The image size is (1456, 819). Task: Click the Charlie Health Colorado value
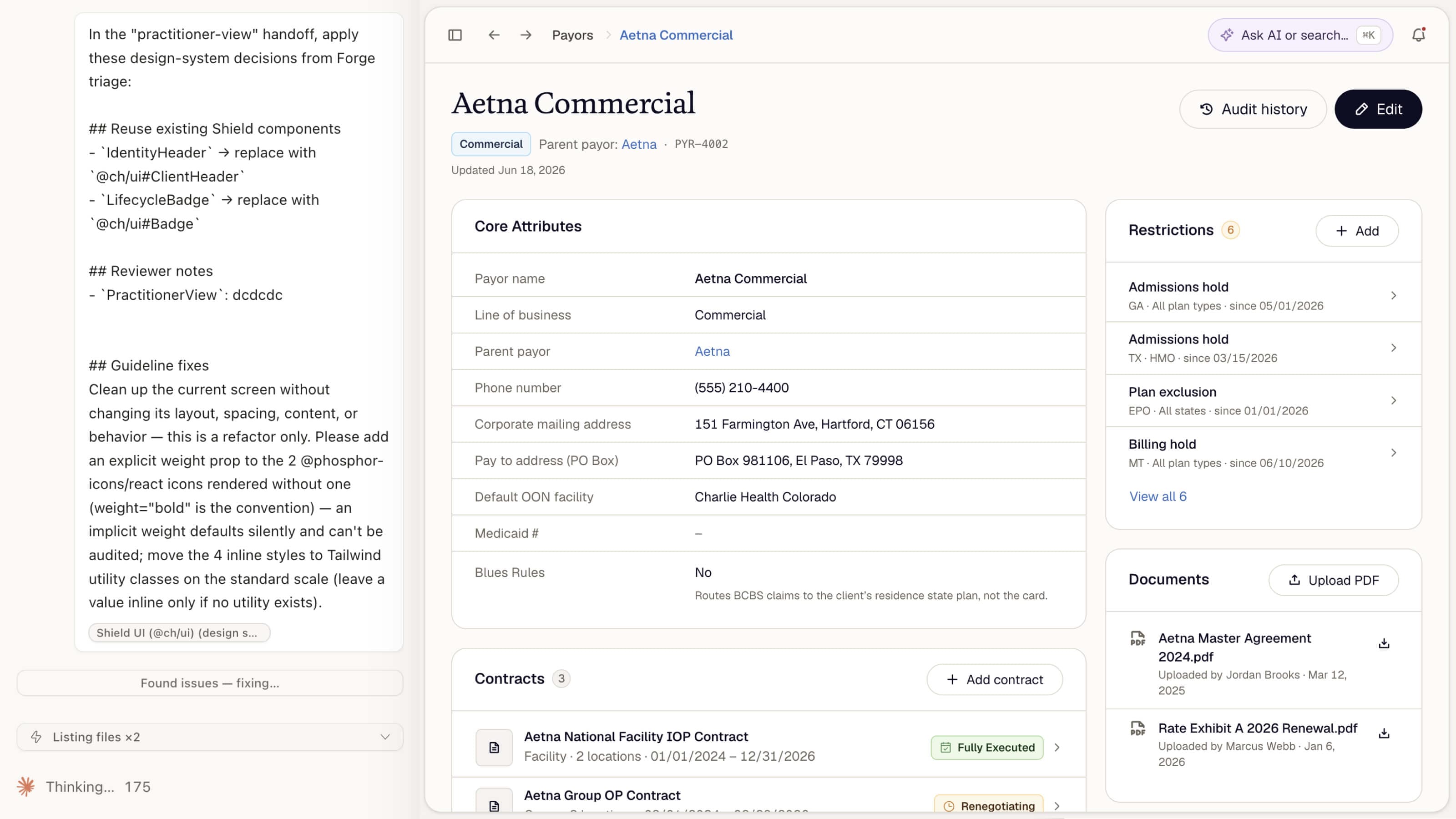765,497
